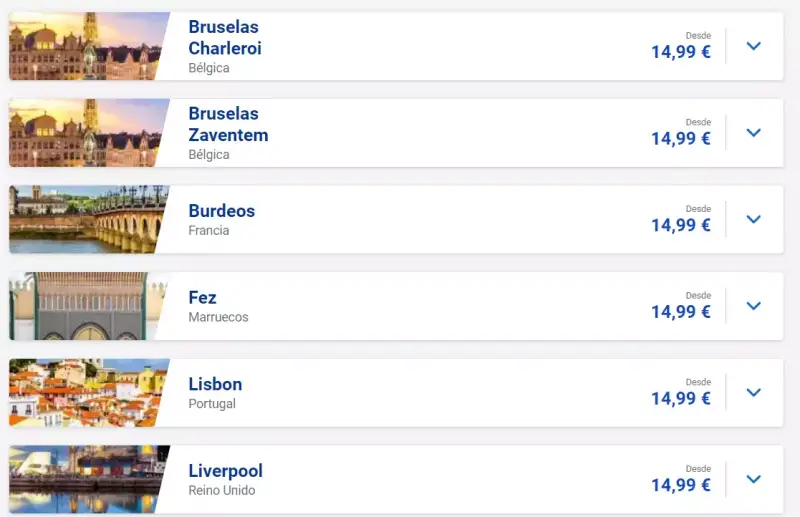Open the Burdeos bridge photo thumbnail
This screenshot has width=800, height=517.
click(86, 219)
